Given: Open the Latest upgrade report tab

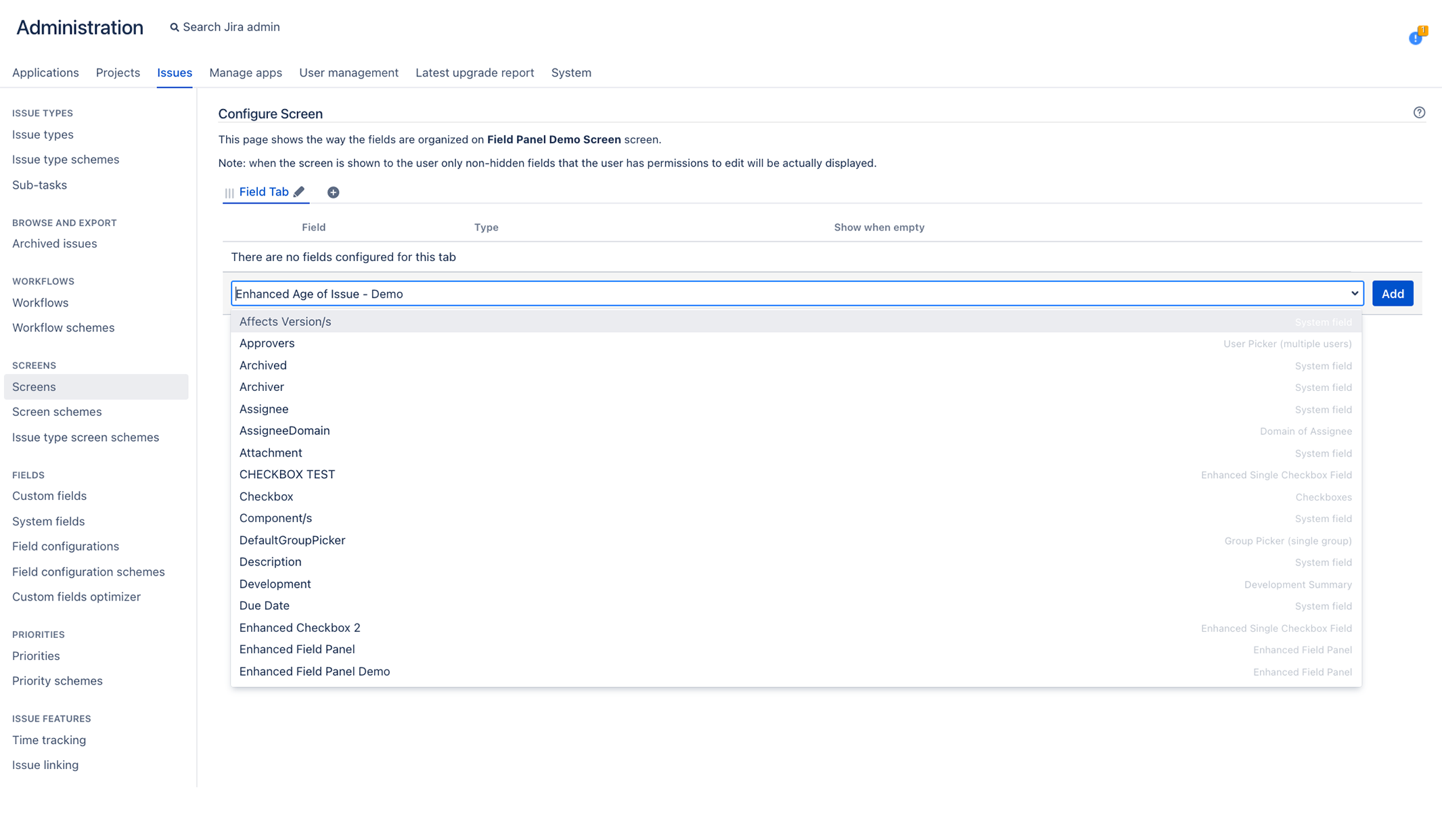Looking at the screenshot, I should pyautogui.click(x=474, y=72).
